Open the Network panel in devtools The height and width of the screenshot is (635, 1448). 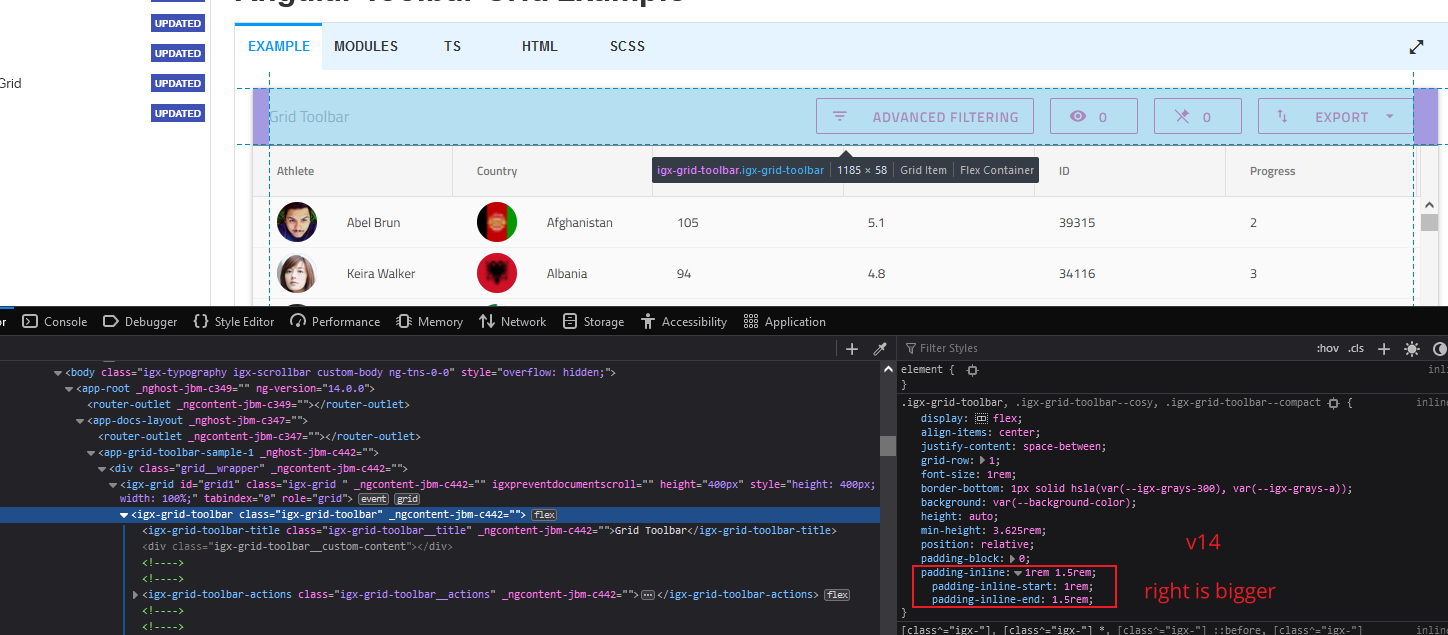click(x=512, y=321)
